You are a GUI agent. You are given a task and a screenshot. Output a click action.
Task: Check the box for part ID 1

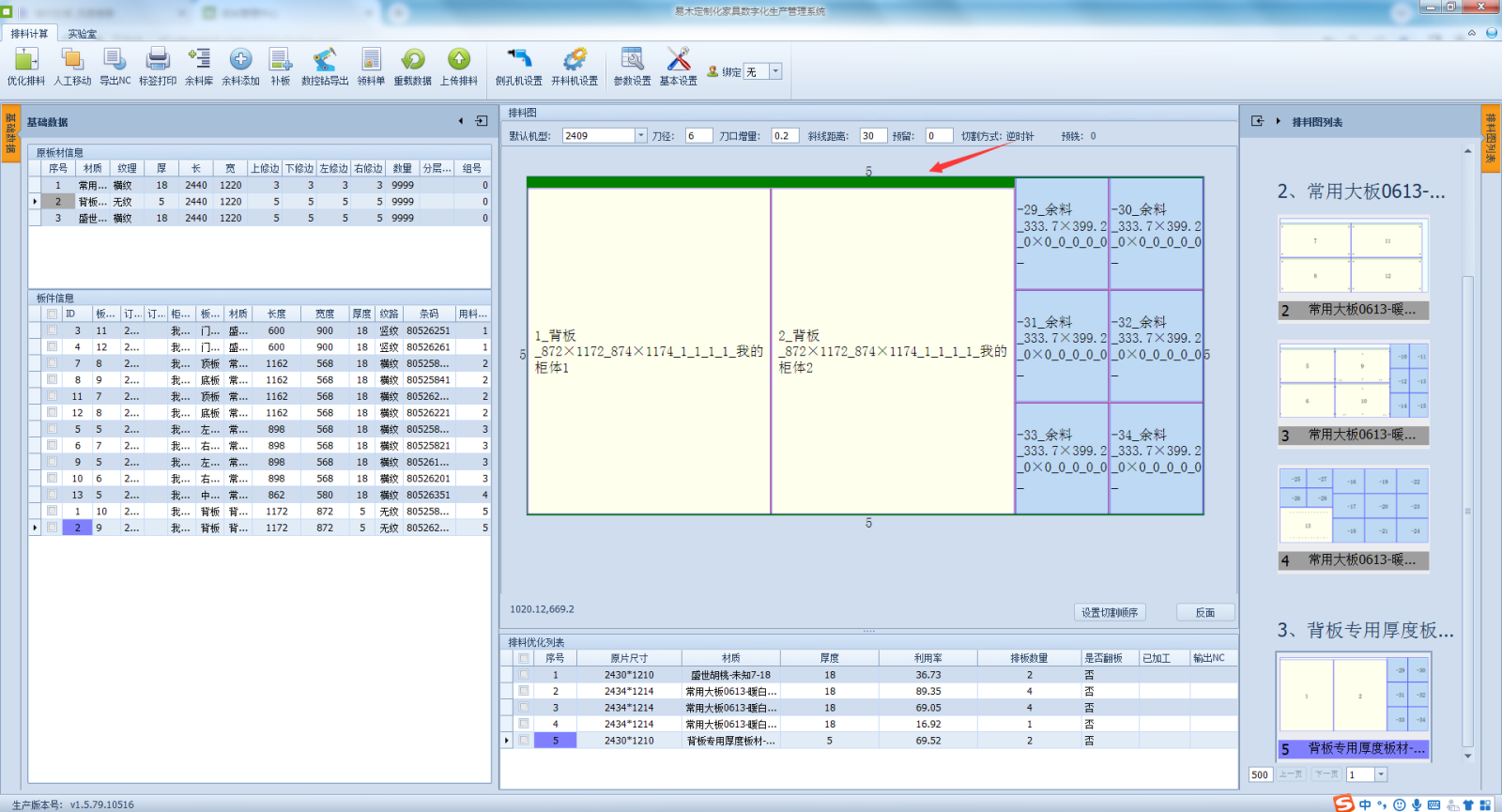click(53, 512)
